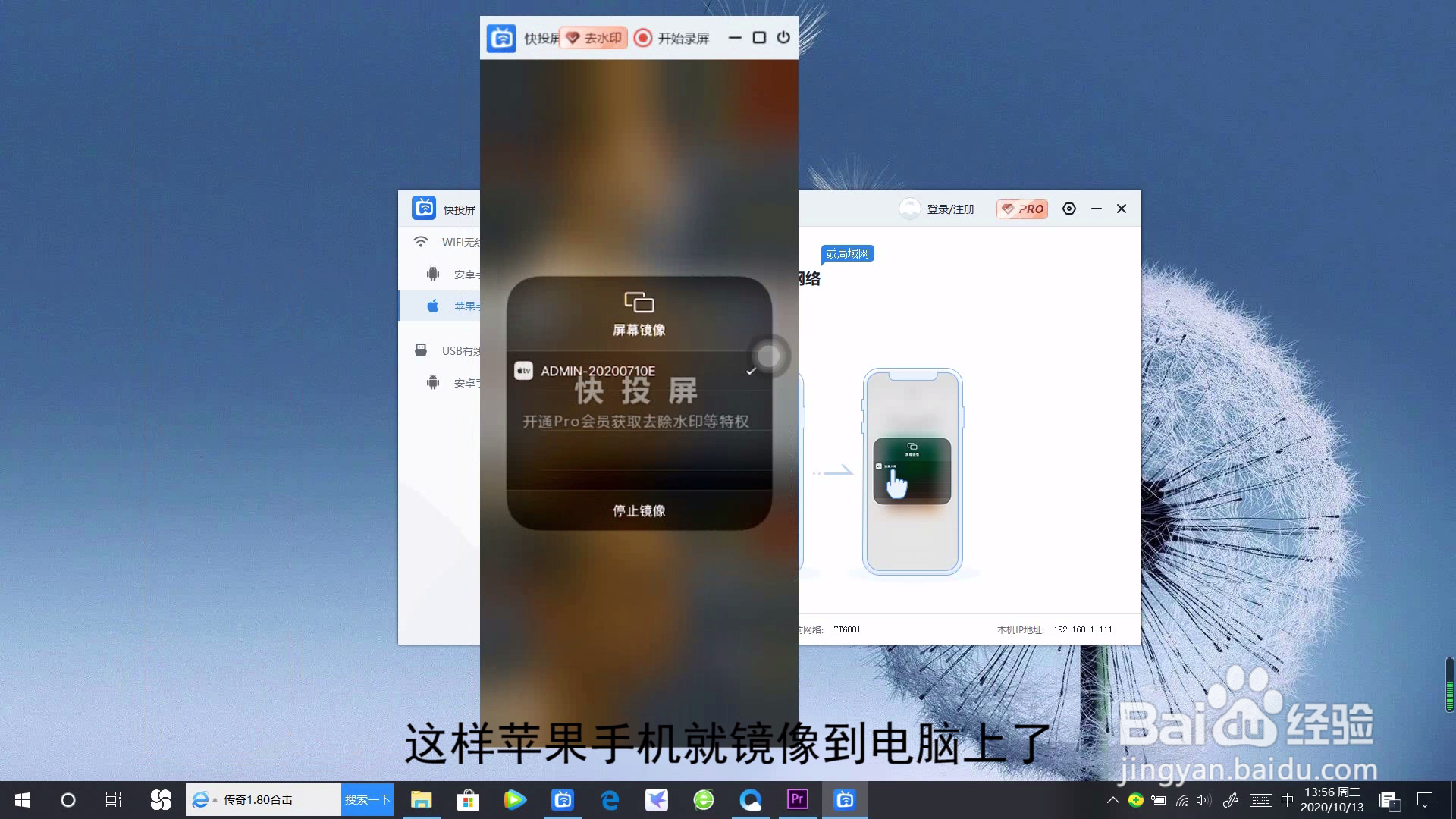Click the PRO membership badge
Screen dimensions: 1456x819
pos(1022,209)
